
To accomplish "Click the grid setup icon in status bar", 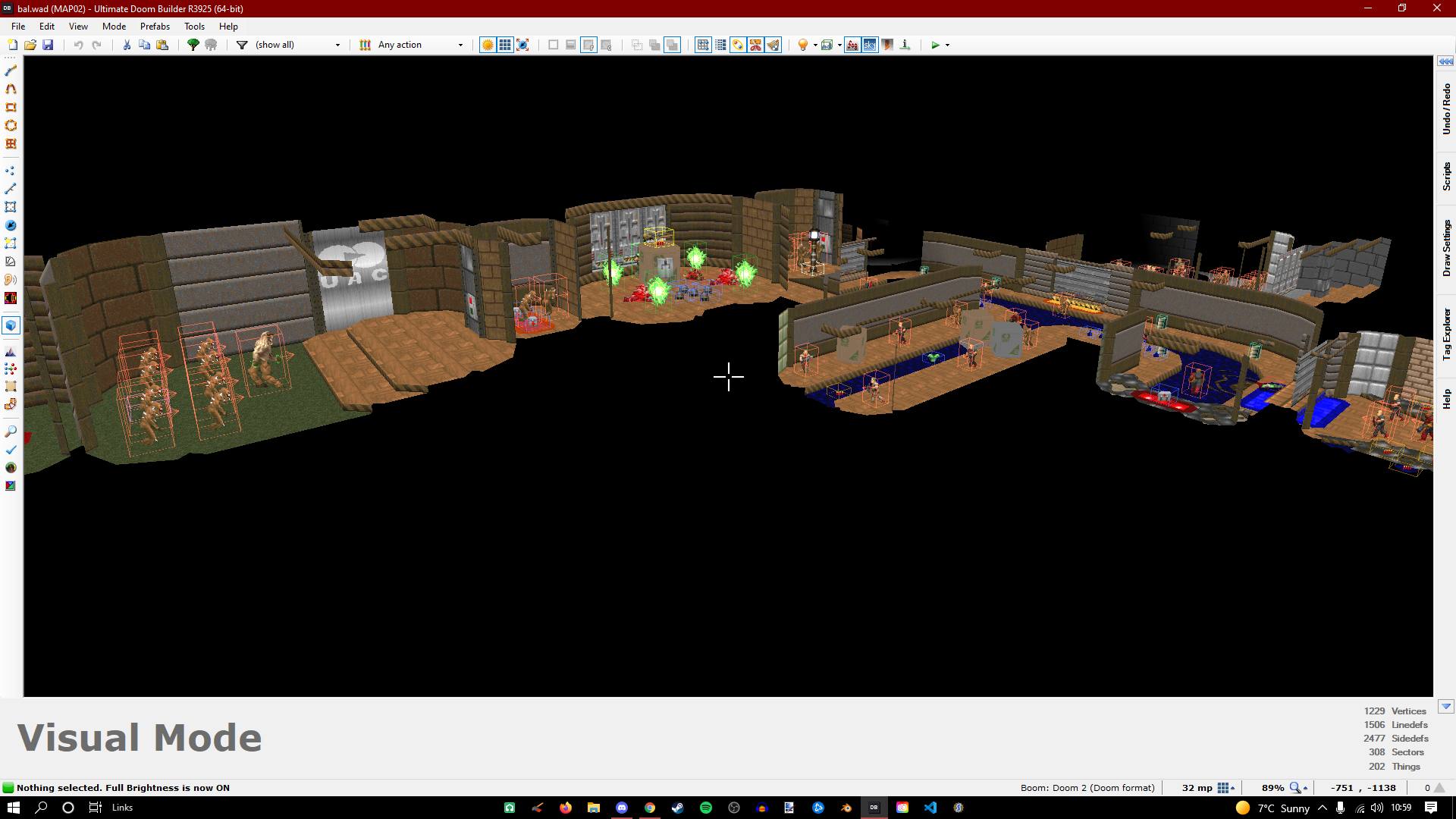I will click(x=1222, y=788).
